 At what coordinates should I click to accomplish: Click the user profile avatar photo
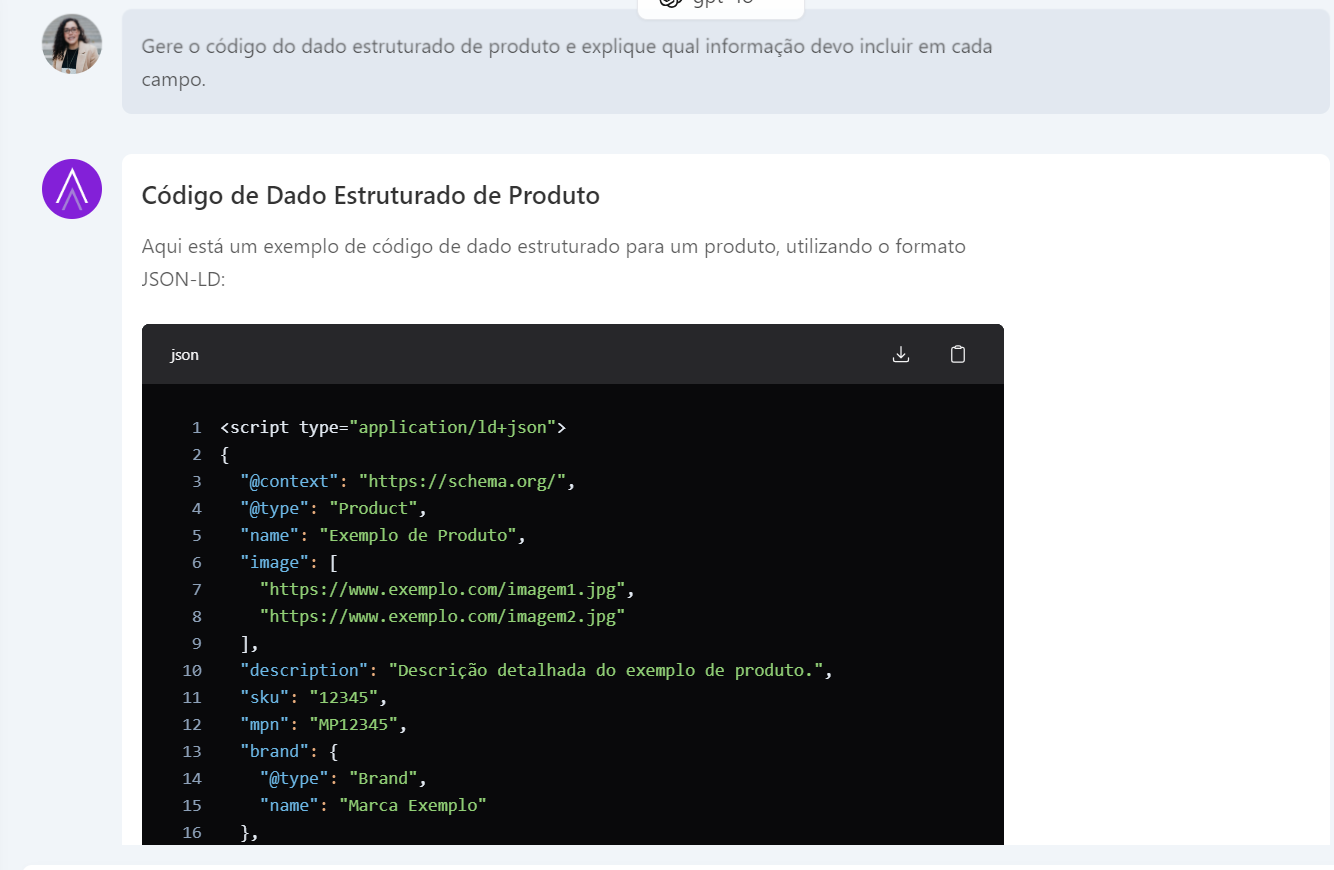point(72,44)
